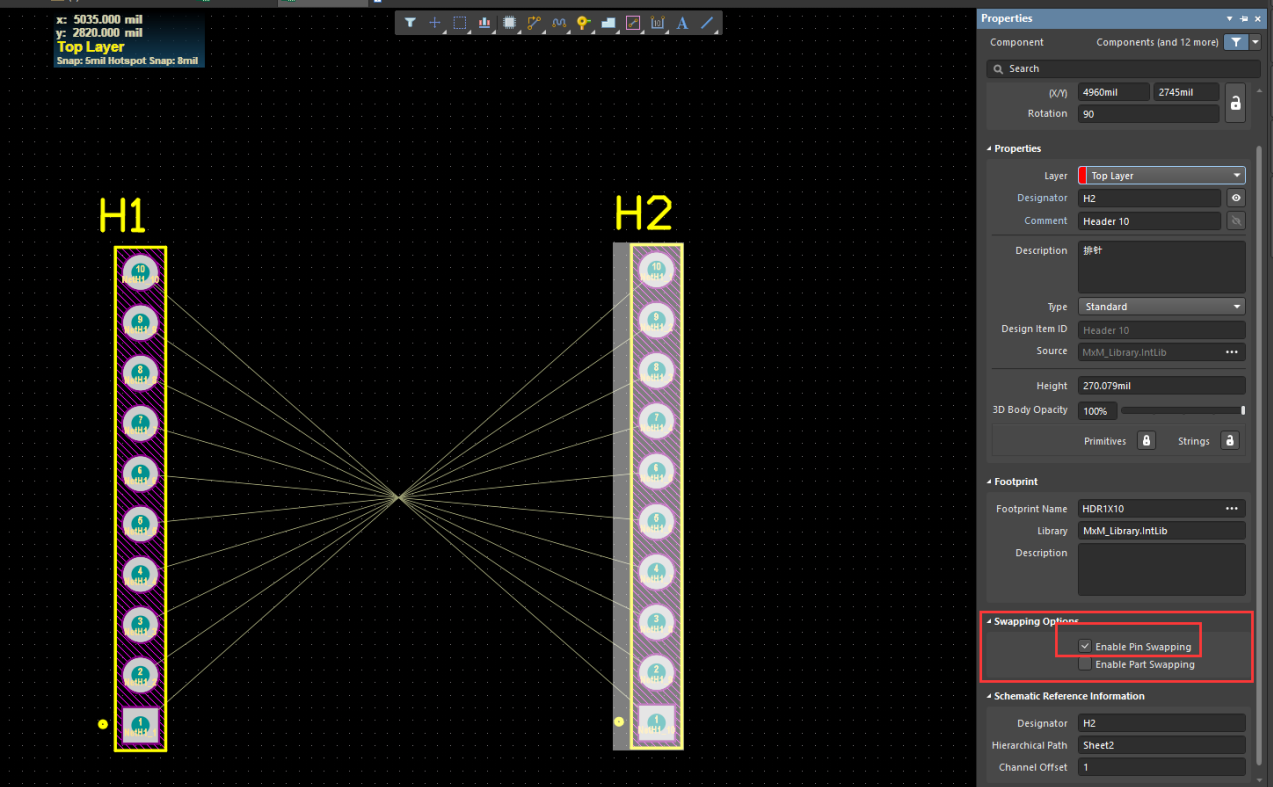Image resolution: width=1273 pixels, height=787 pixels.
Task: Click the Top Layer heads-up label
Action: (x=91, y=47)
